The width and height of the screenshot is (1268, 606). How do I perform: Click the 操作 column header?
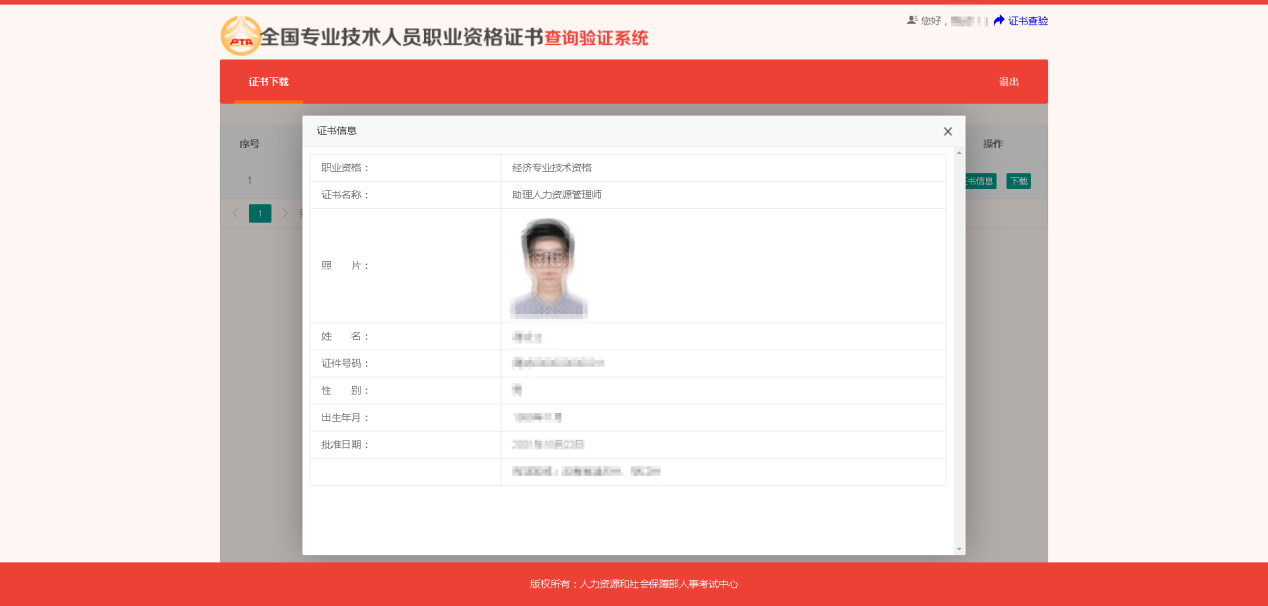pyautogui.click(x=992, y=143)
